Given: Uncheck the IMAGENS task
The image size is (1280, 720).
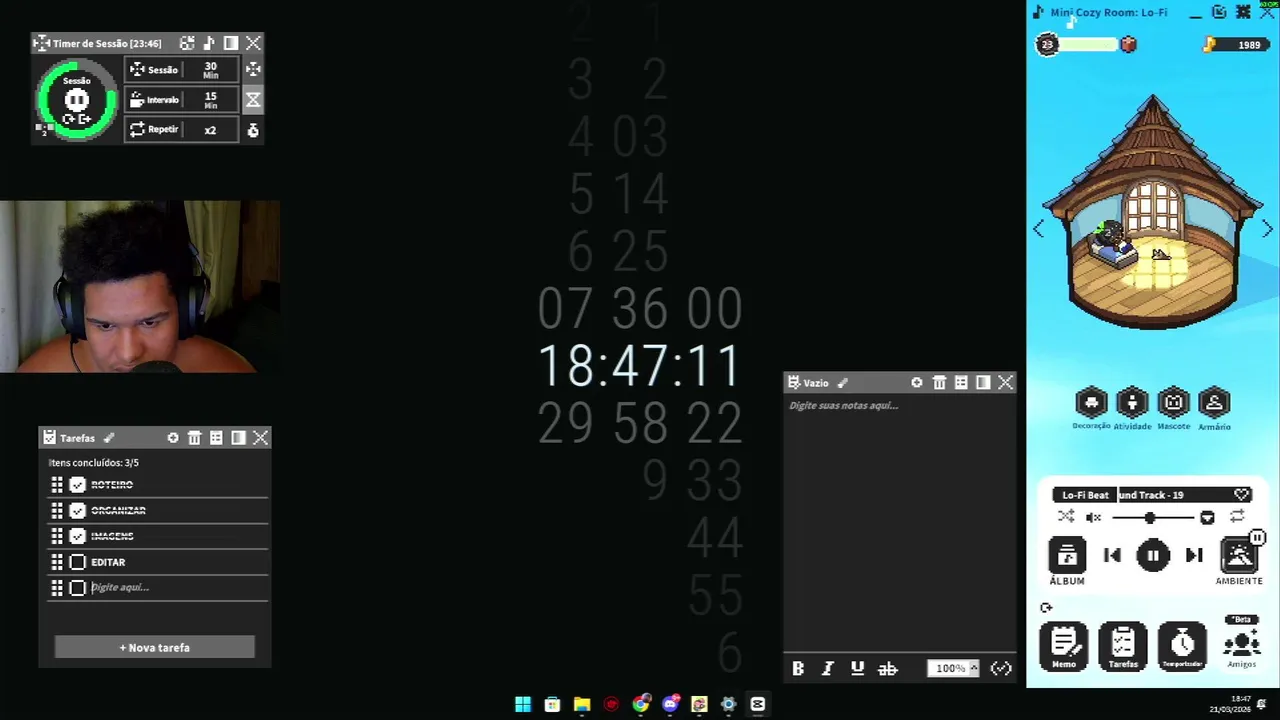Looking at the screenshot, I should [78, 537].
